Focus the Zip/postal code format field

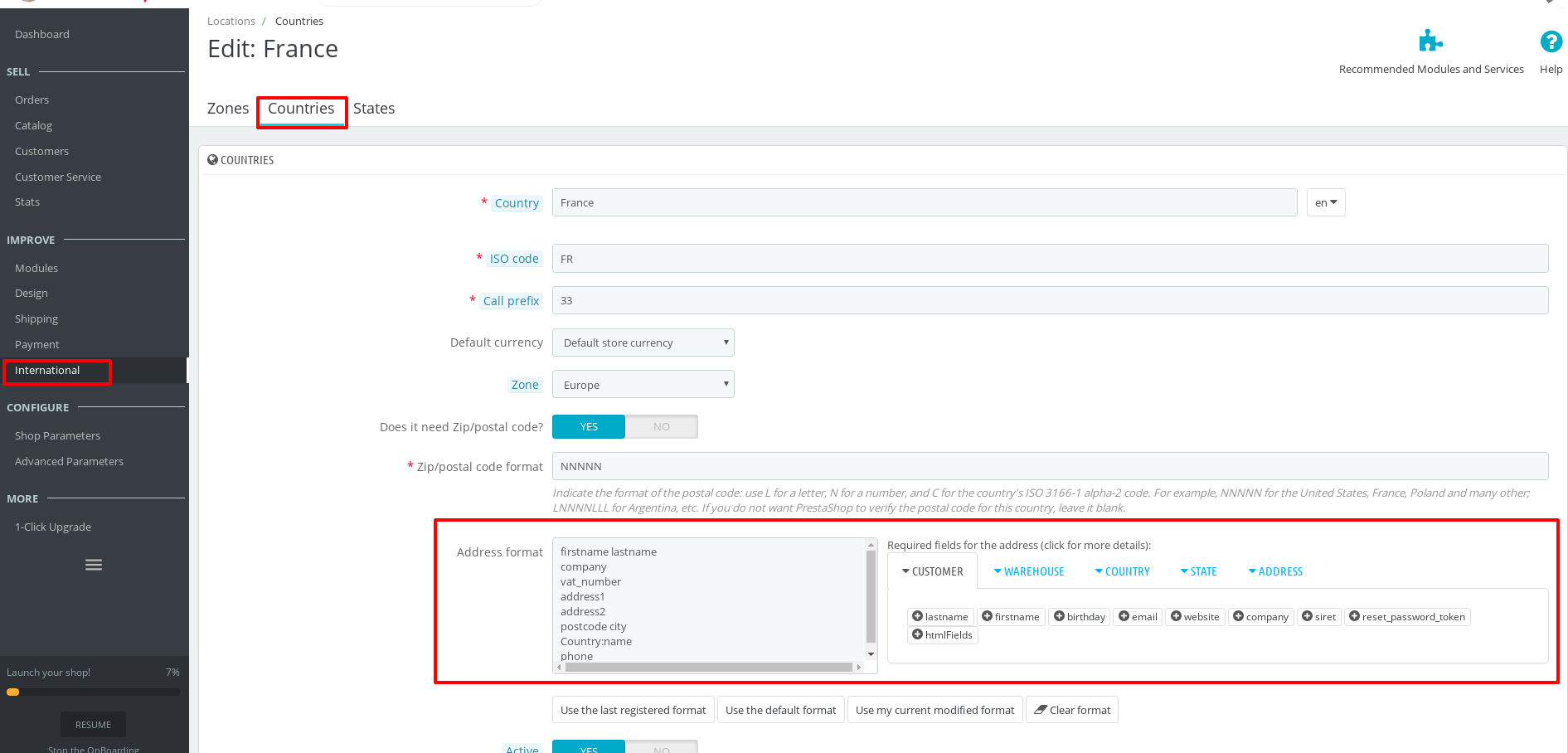pos(1050,466)
